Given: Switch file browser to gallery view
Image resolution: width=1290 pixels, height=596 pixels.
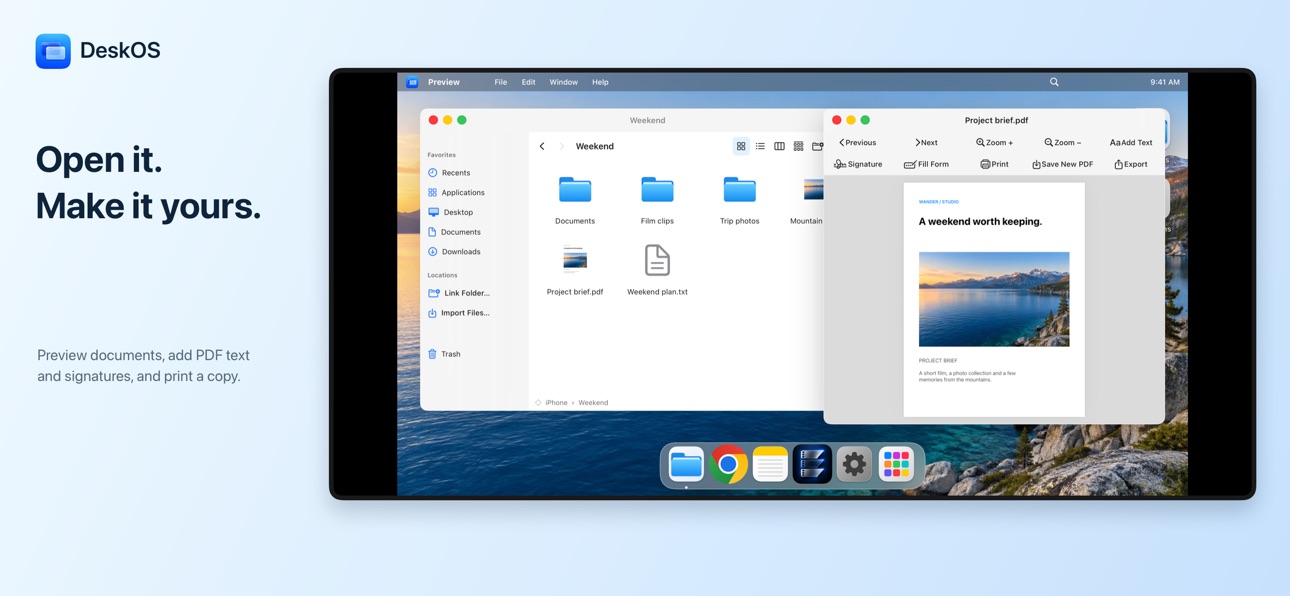Looking at the screenshot, I should (798, 146).
